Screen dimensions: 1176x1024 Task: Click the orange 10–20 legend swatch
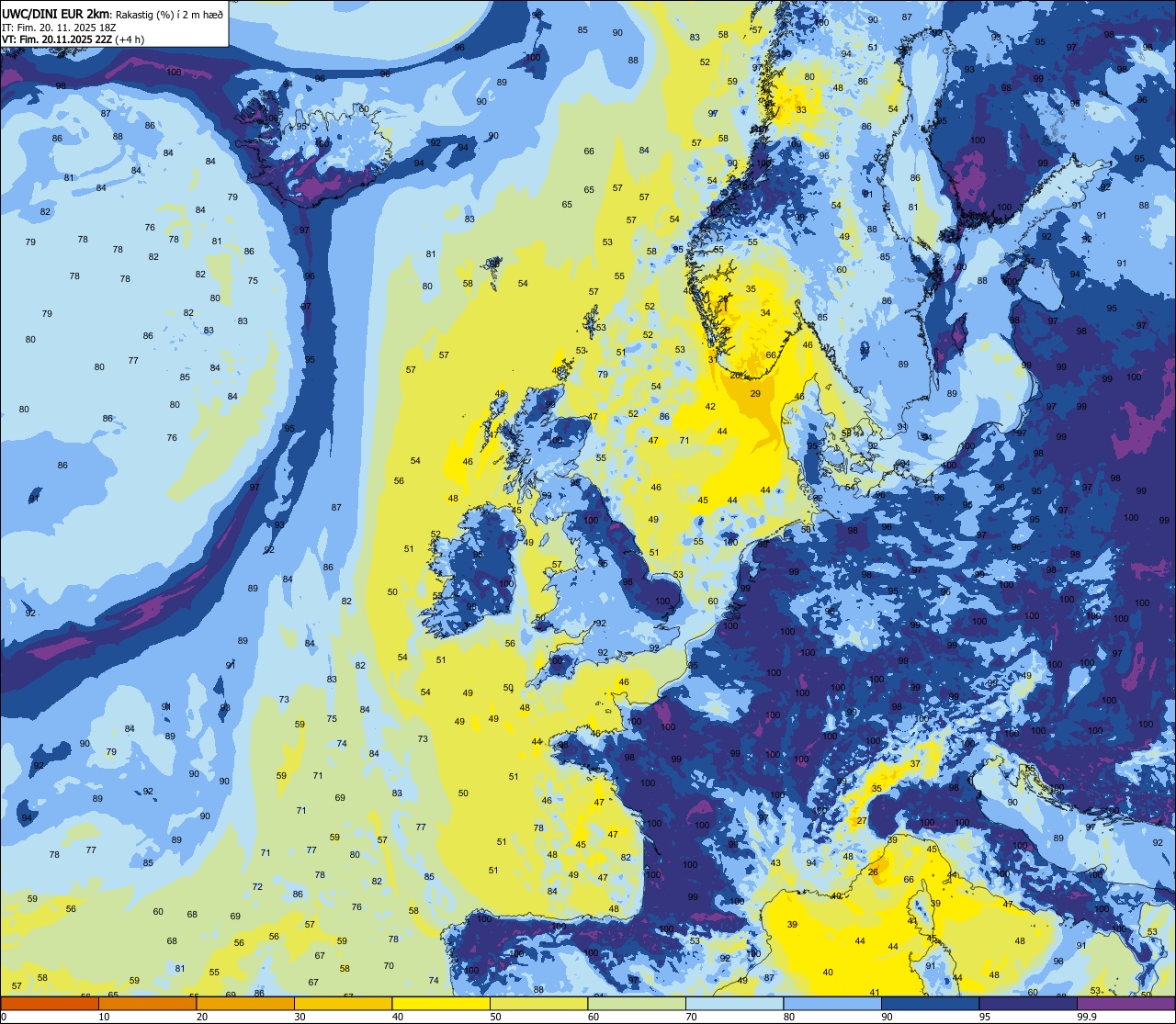pyautogui.click(x=147, y=1003)
